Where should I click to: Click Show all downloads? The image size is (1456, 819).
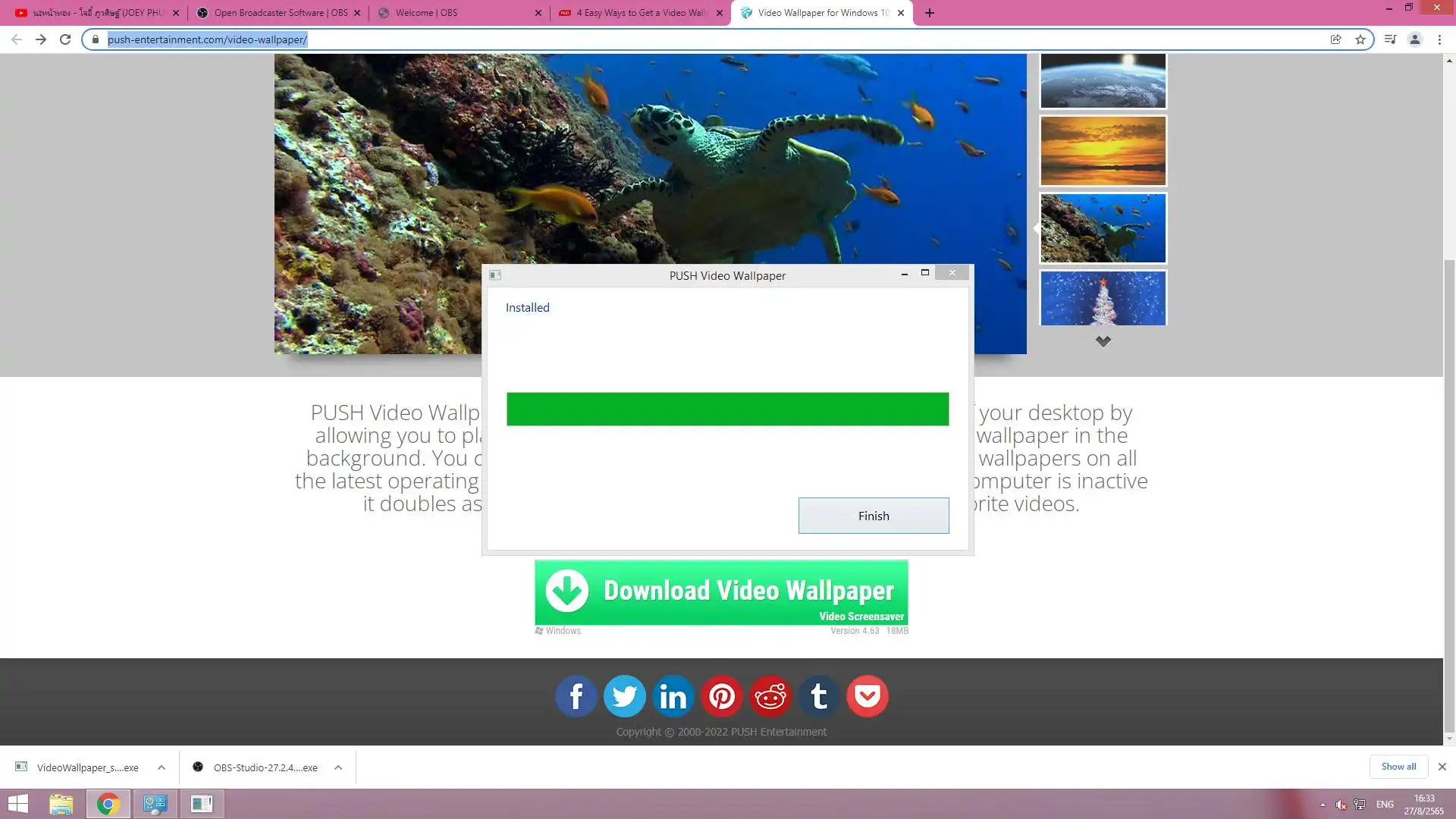(x=1398, y=767)
